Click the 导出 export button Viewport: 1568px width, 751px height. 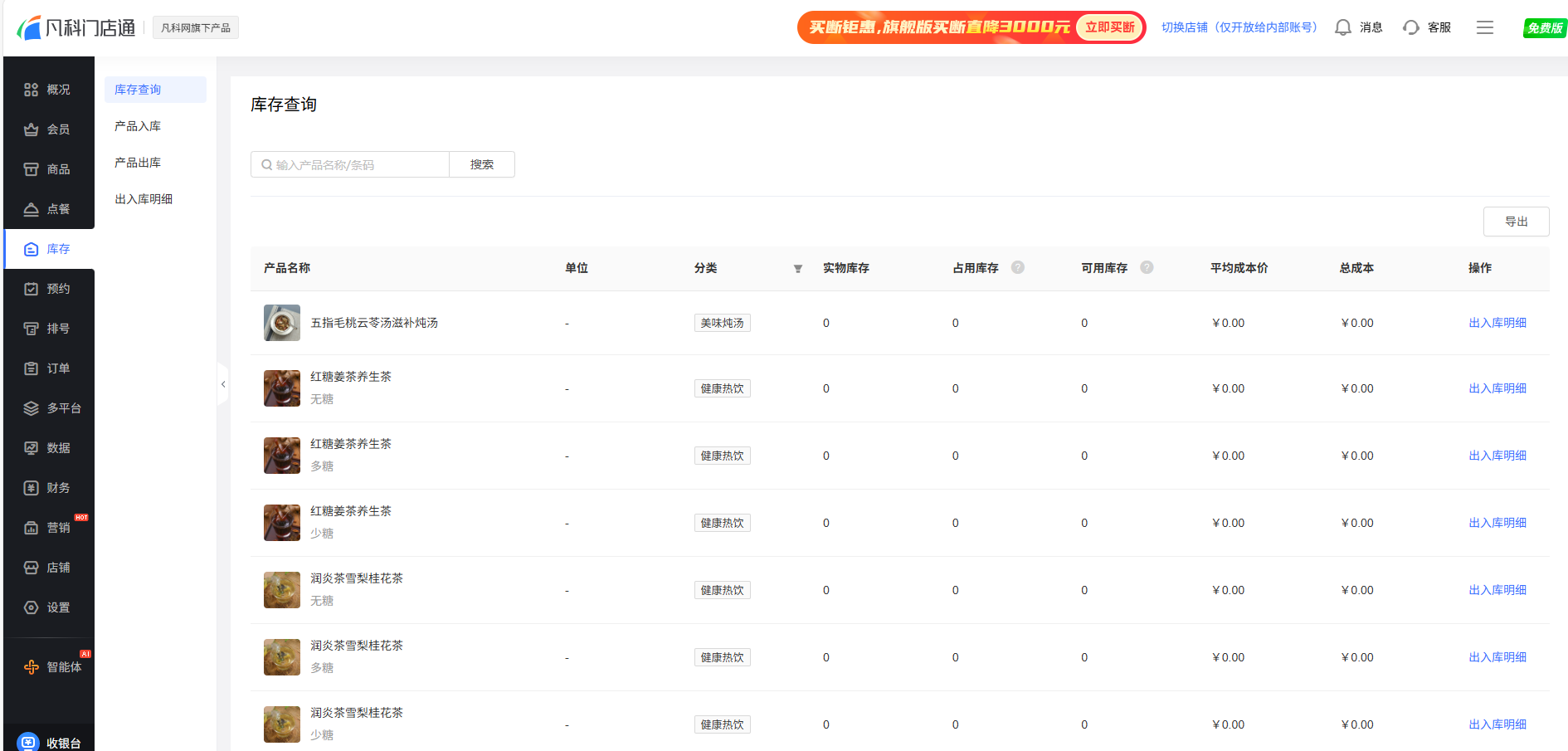[x=1516, y=222]
